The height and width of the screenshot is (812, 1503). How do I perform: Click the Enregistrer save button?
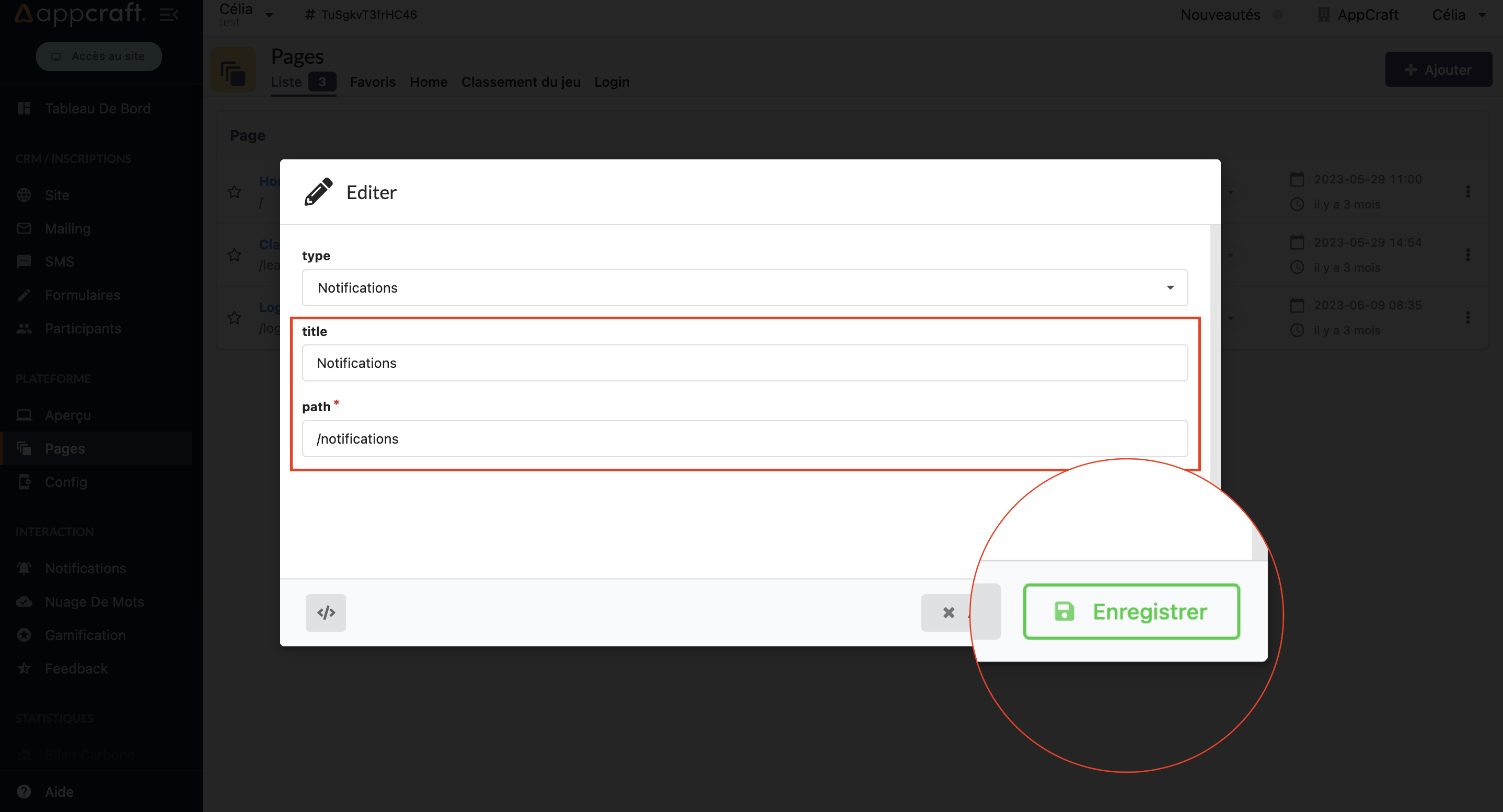[1131, 611]
